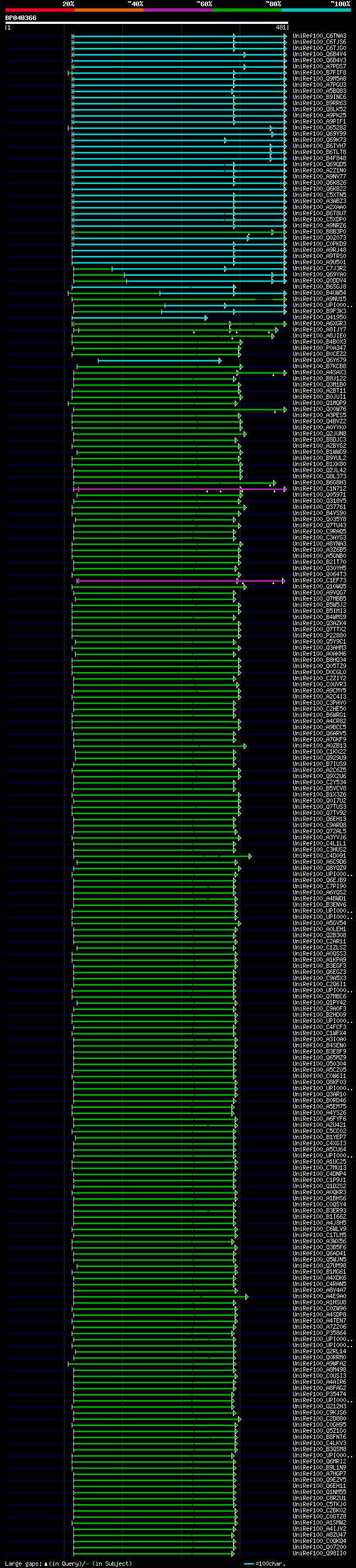Select hit label UniRef100_Q6K826
Viewport: 356px width, 1568px height.
[319, 182]
